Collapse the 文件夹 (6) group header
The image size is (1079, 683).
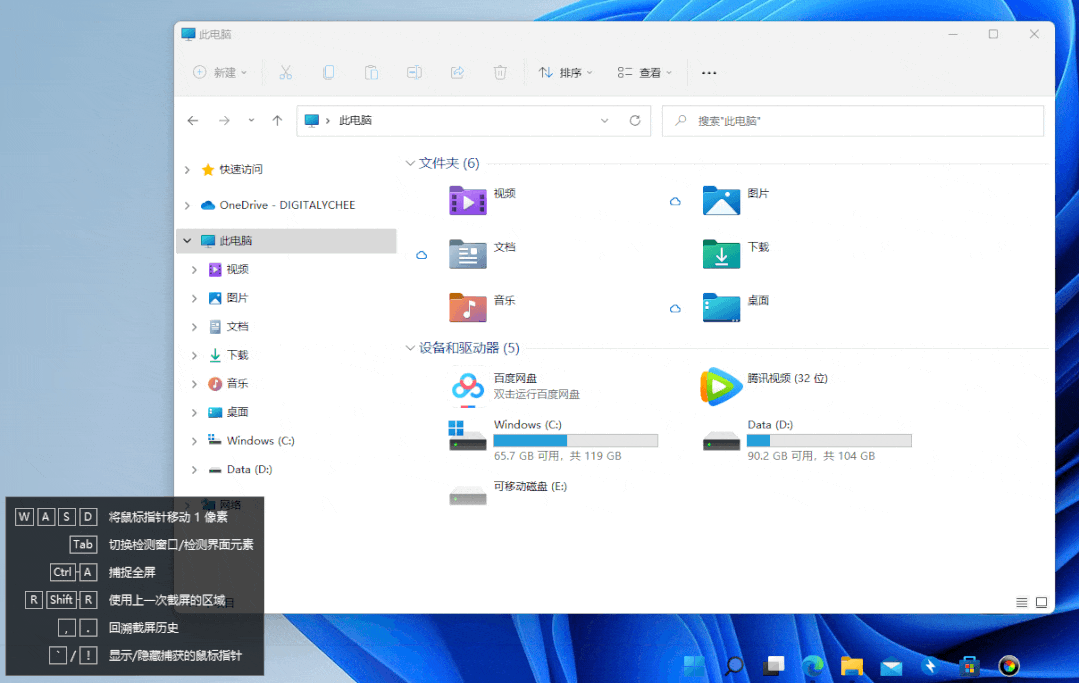410,163
